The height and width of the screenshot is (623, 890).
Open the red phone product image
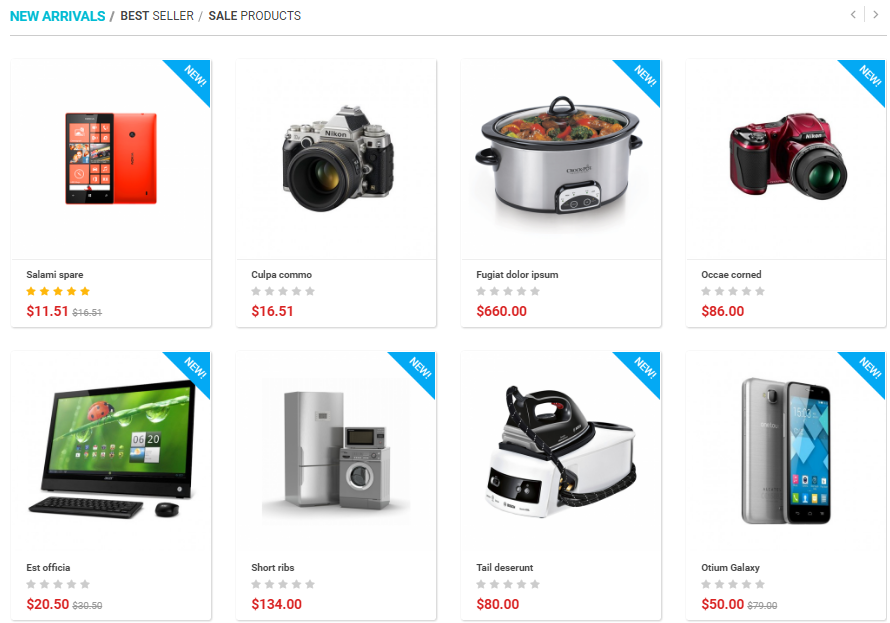[x=111, y=158]
